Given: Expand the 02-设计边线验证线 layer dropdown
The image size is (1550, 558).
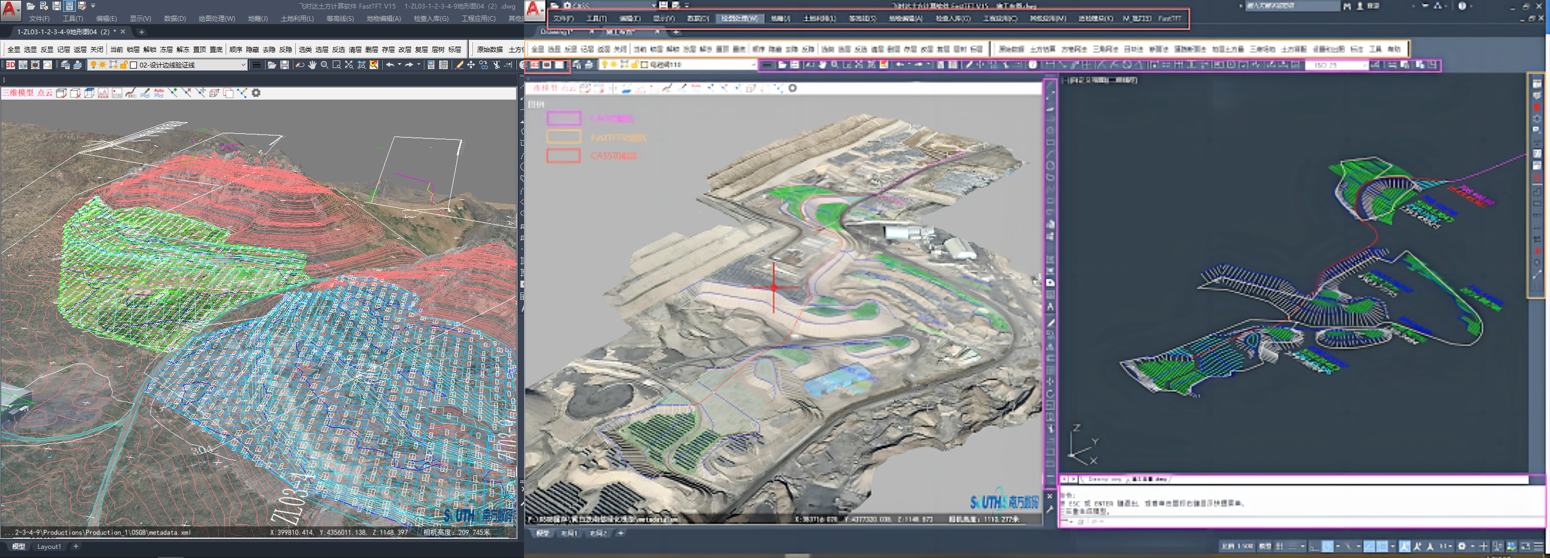Looking at the screenshot, I should click(242, 65).
